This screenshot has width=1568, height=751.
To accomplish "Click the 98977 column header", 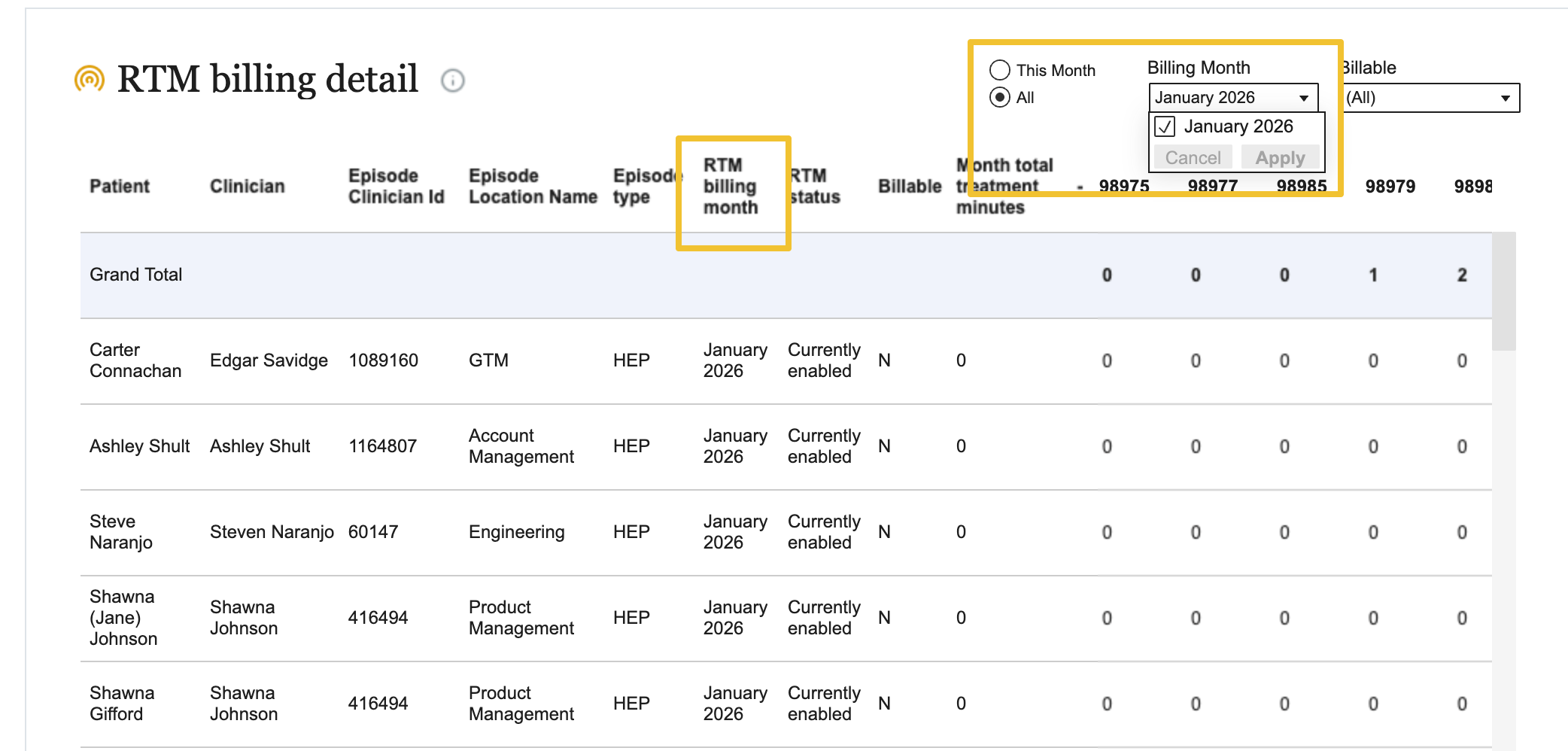I will pos(1213,186).
